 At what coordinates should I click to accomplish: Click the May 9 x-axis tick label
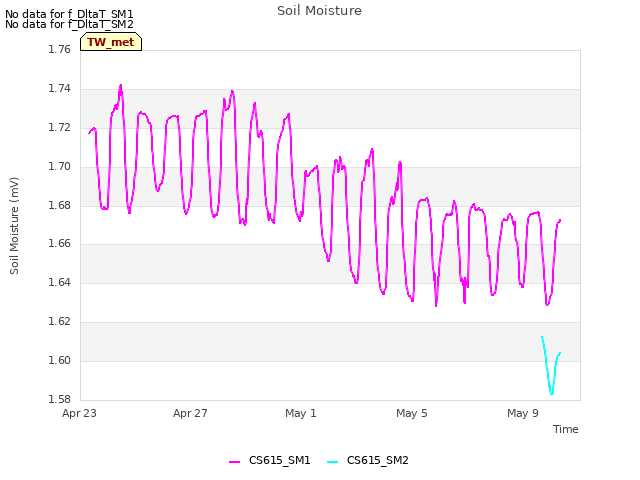523,413
